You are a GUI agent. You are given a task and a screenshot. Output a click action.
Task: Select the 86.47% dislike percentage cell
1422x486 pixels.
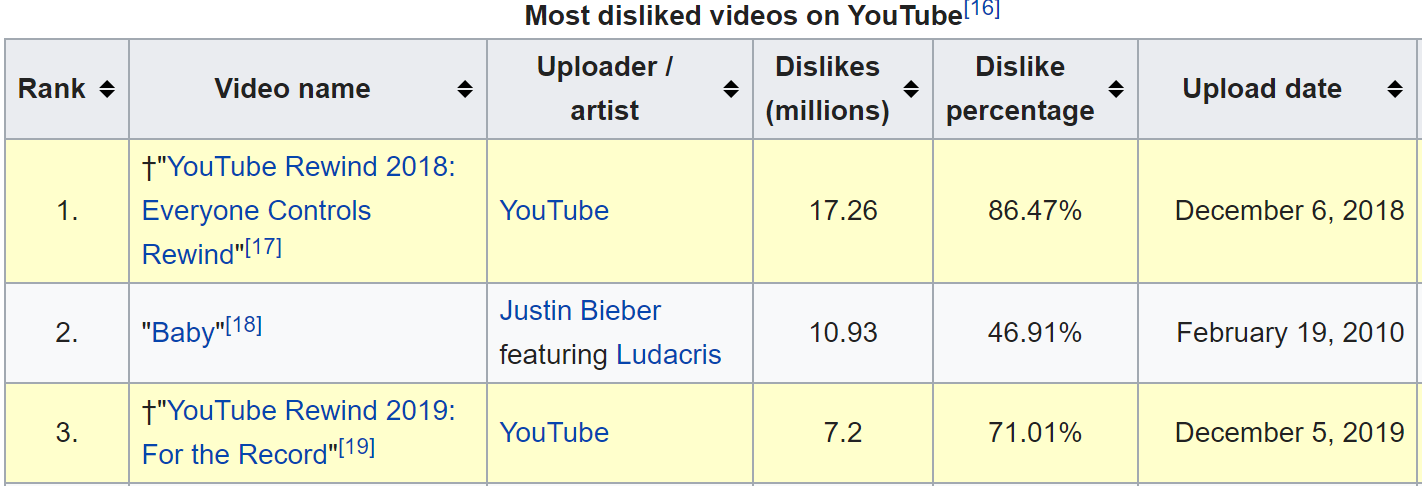tap(1035, 211)
